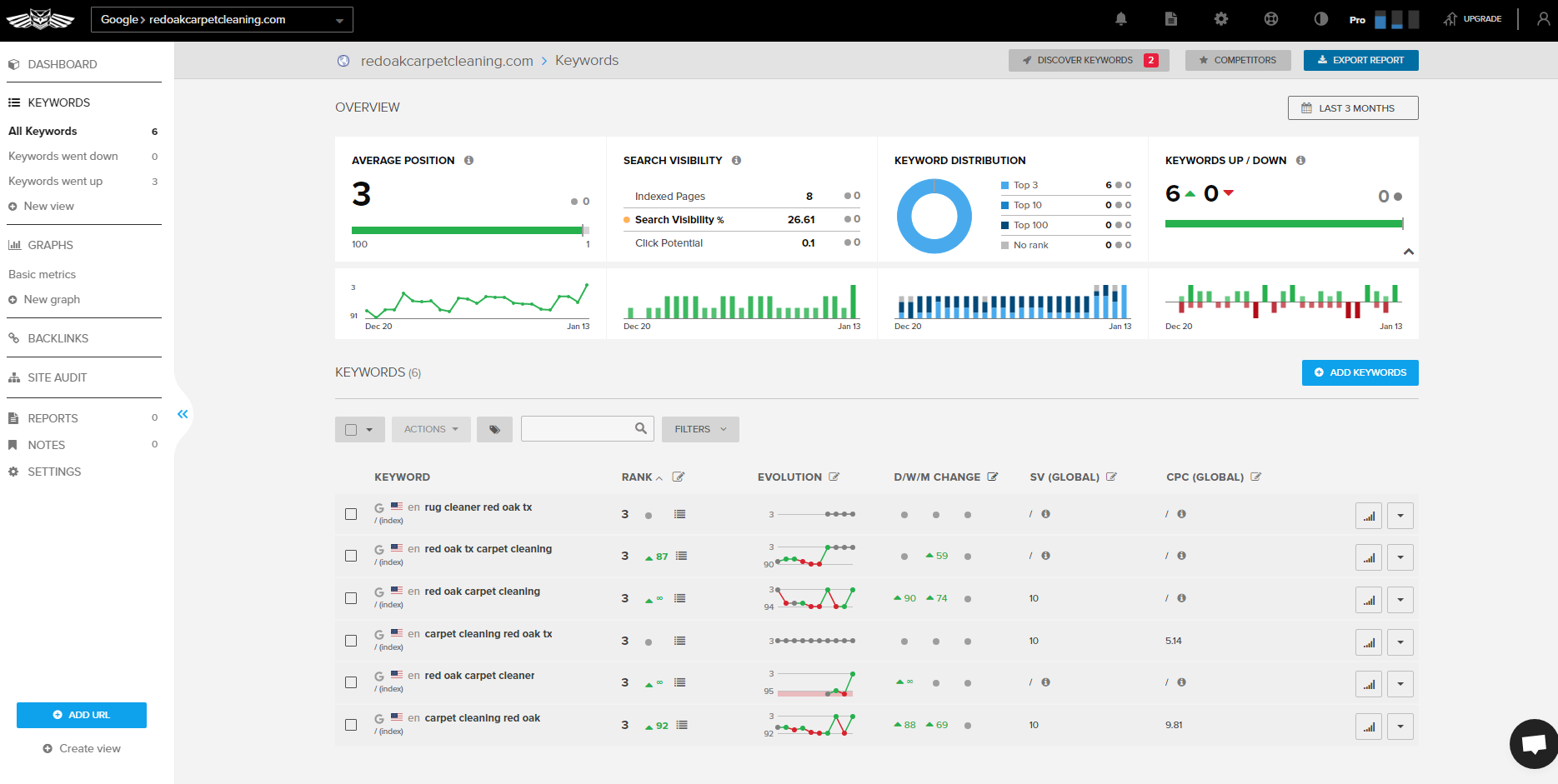
Task: Click the EXPORT REPORT button
Action: tap(1360, 60)
